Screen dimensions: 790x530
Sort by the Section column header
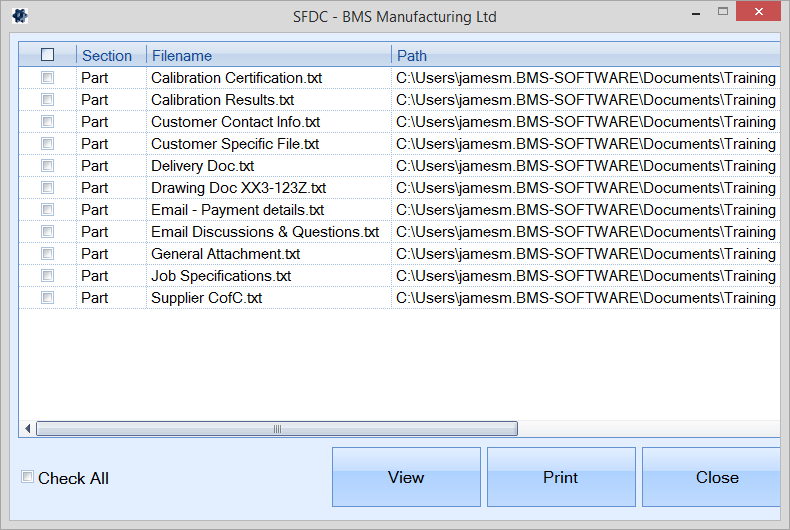click(107, 56)
